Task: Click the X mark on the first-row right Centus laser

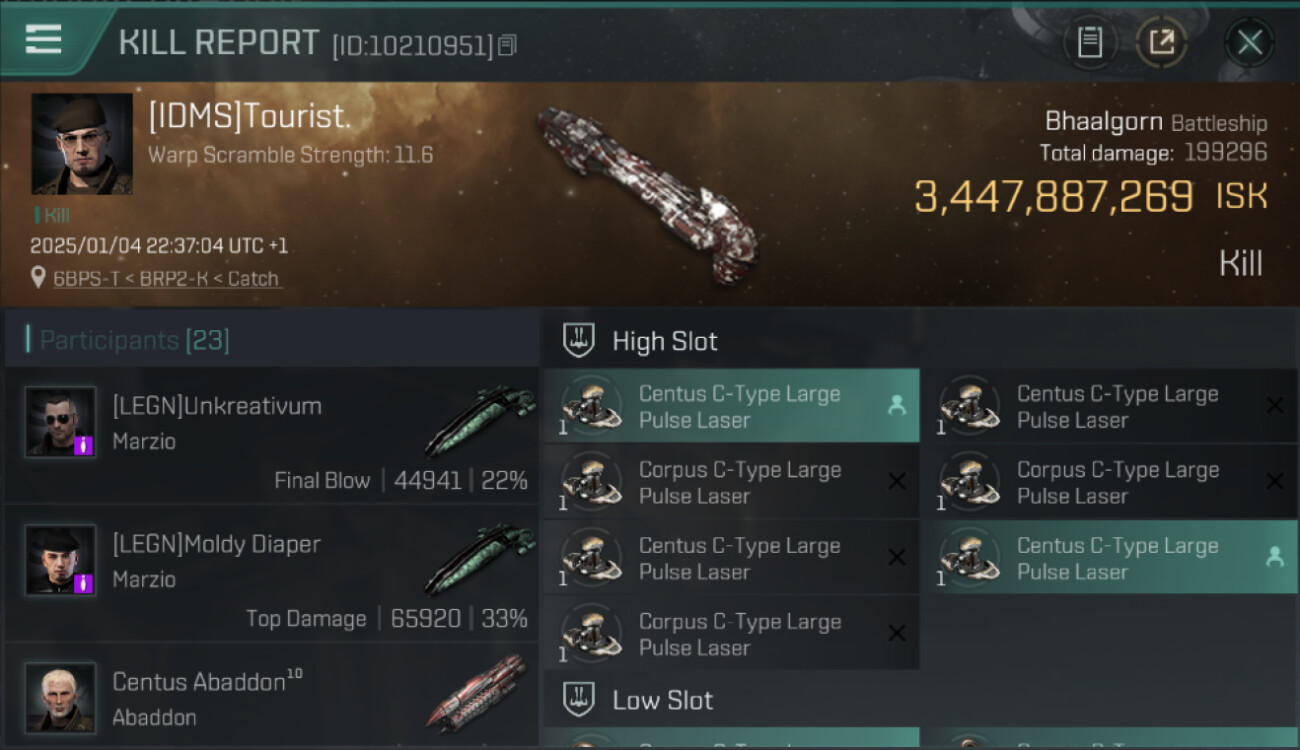Action: [1275, 405]
